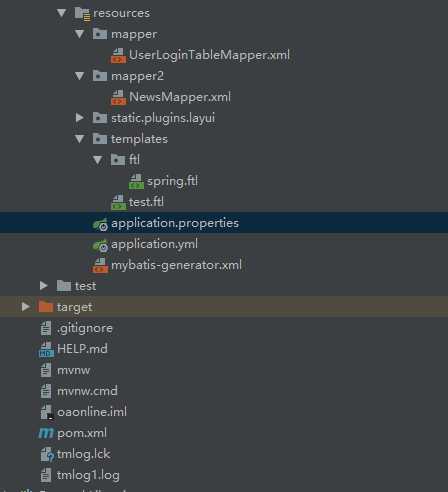
Task: Click the mapper folder icon
Action: tap(100, 34)
